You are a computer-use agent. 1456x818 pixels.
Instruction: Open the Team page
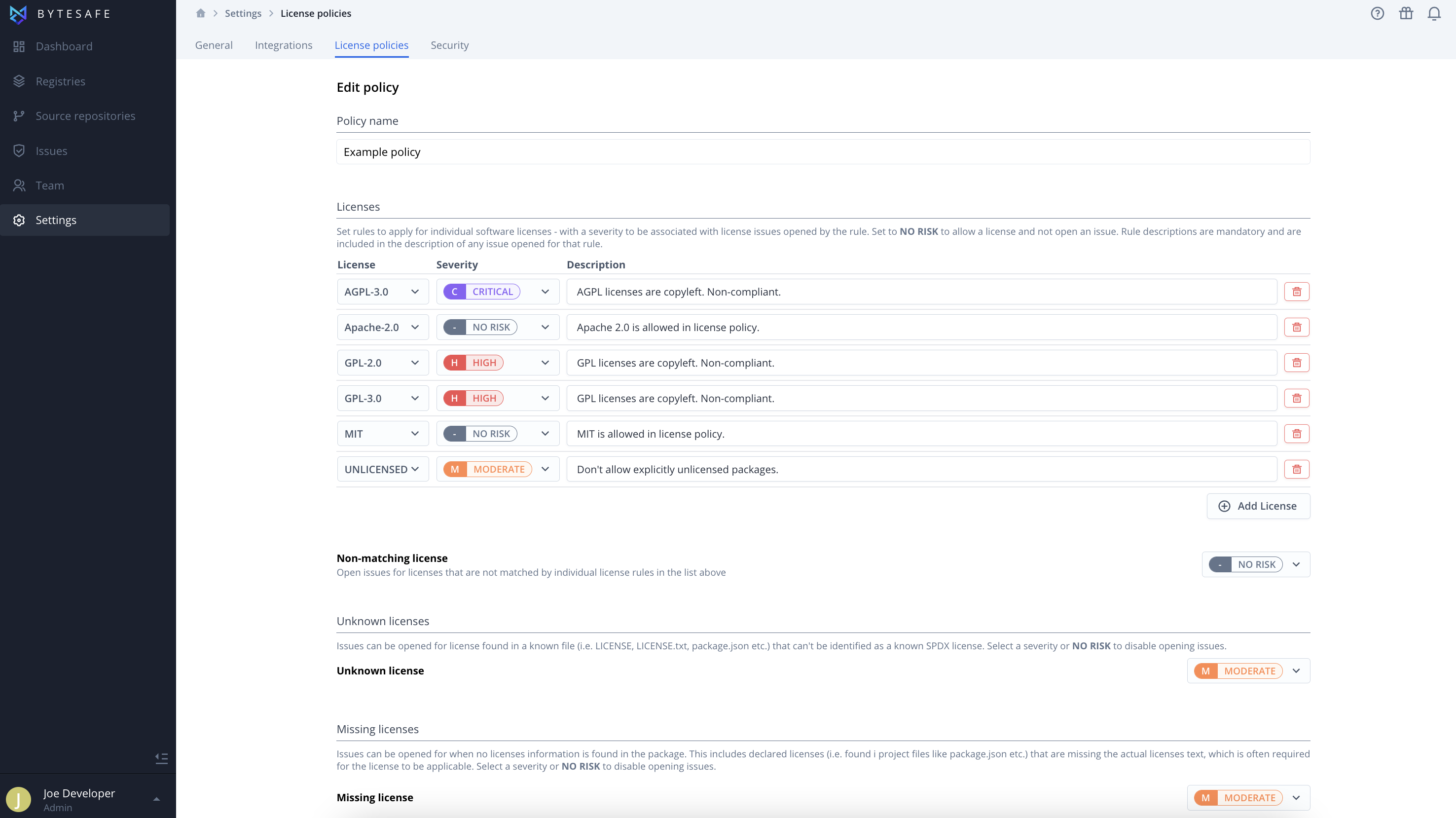tap(85, 186)
